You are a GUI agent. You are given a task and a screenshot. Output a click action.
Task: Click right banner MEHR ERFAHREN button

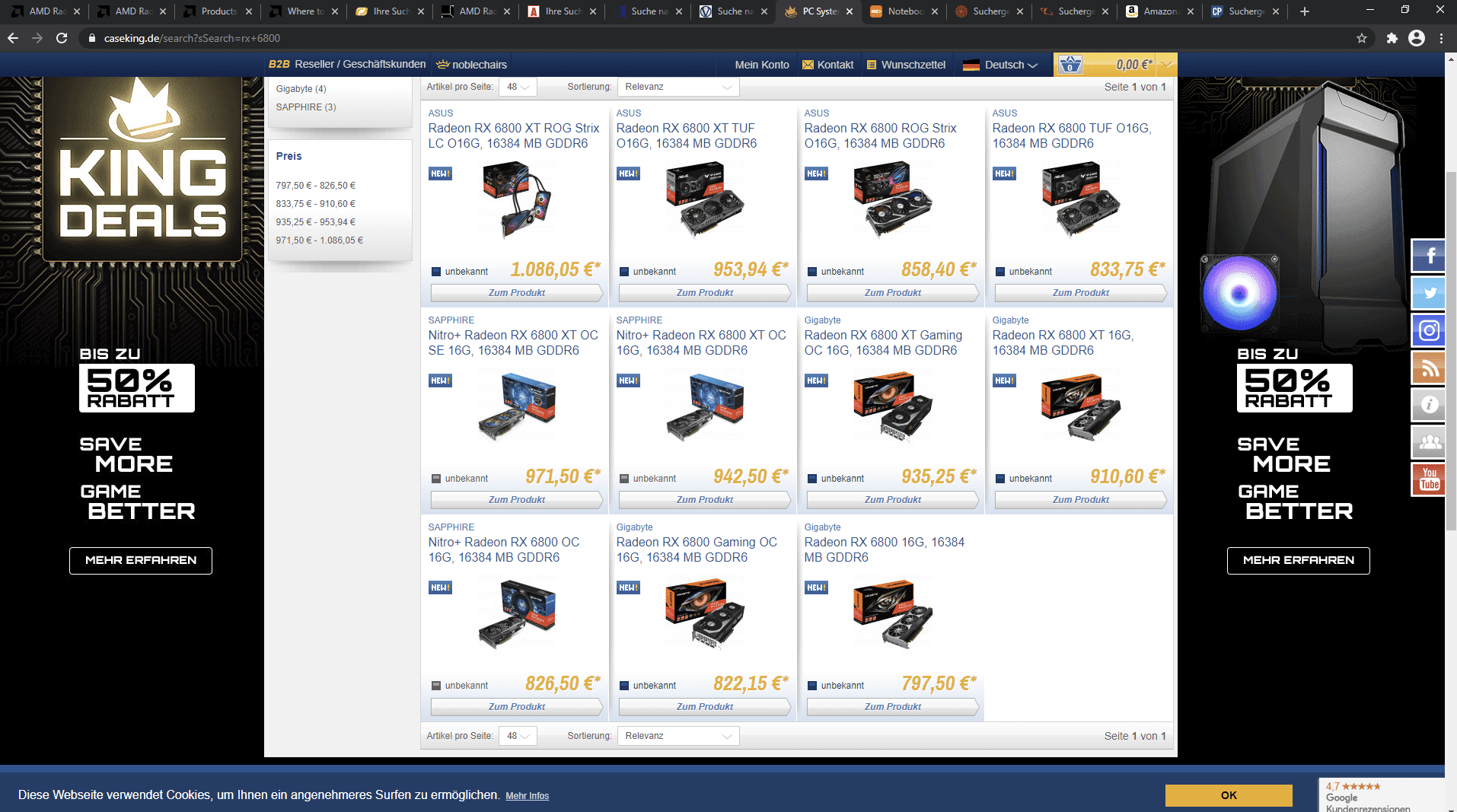tap(1299, 561)
